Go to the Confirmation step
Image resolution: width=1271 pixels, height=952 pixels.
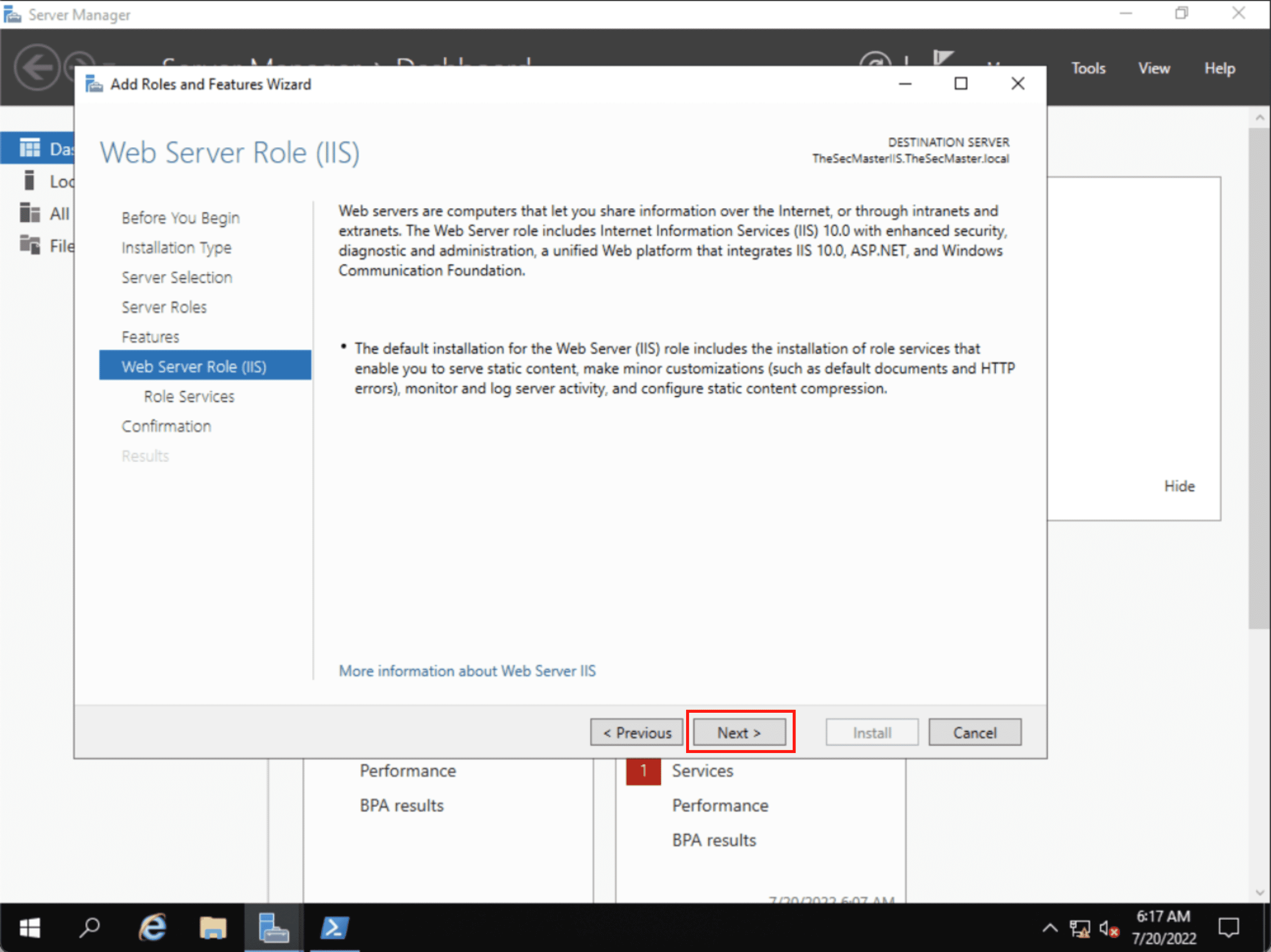point(166,426)
